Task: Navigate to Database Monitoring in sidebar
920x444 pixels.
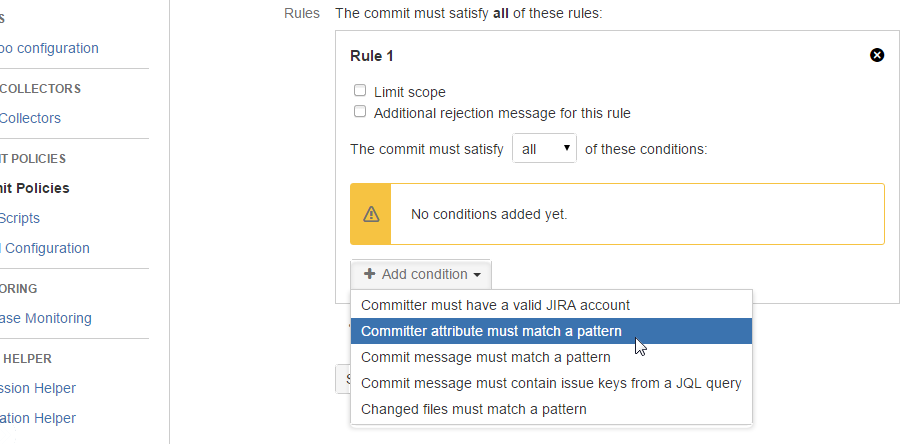Action: 45,318
